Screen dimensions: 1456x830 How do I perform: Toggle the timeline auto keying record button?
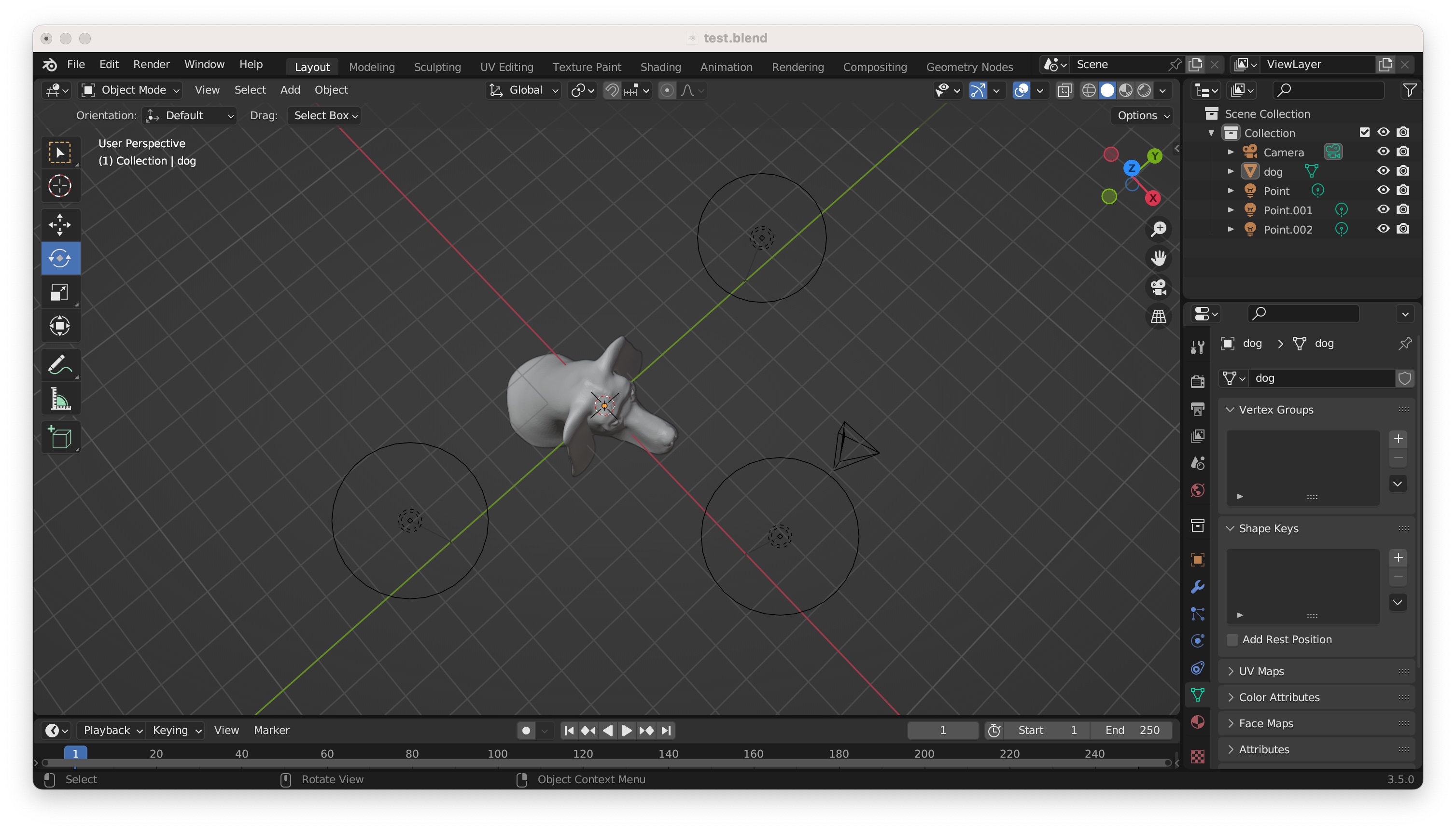(526, 730)
